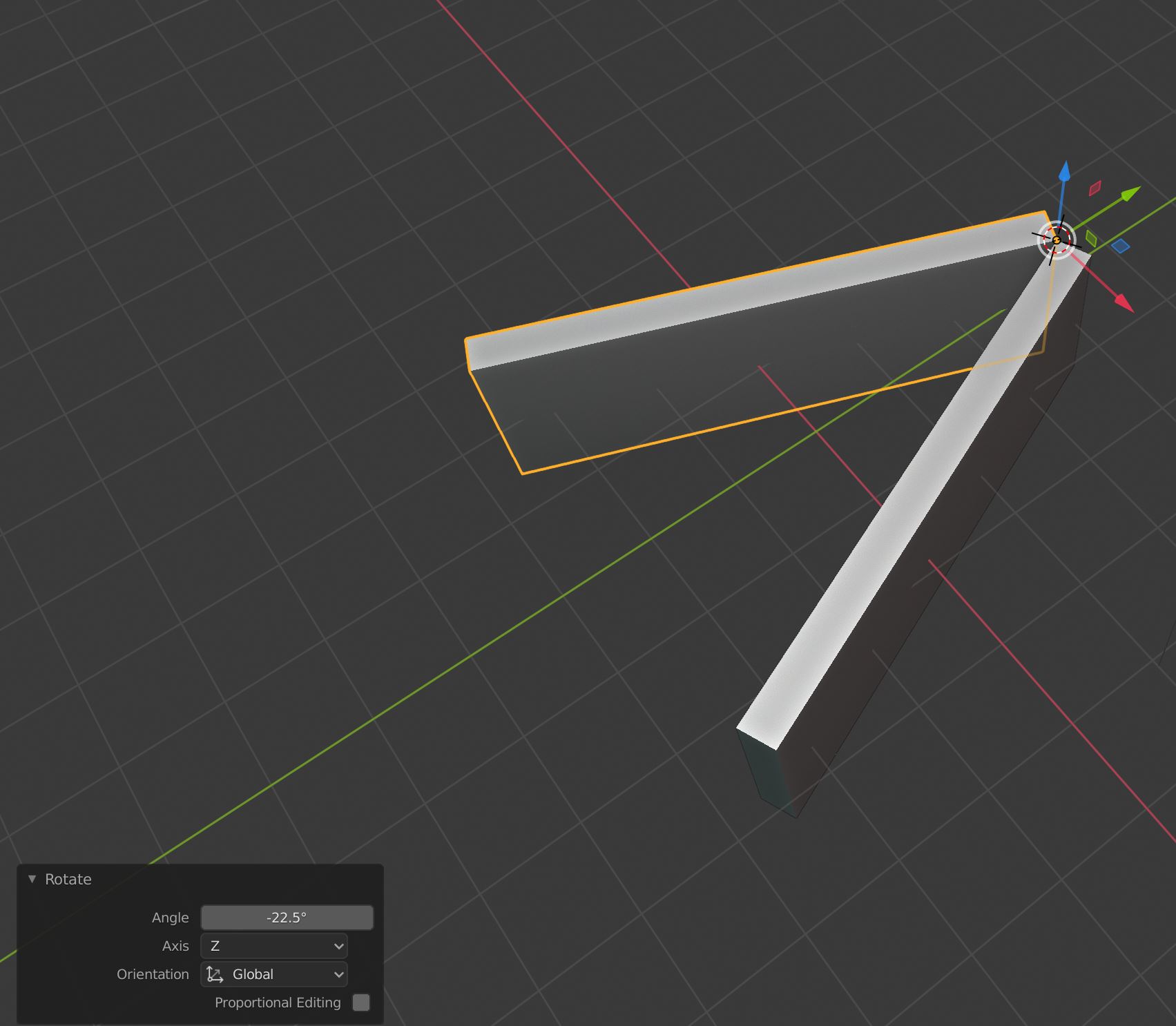Click the red plane handle of gizmo
This screenshot has width=1176, height=1026.
pos(1095,188)
